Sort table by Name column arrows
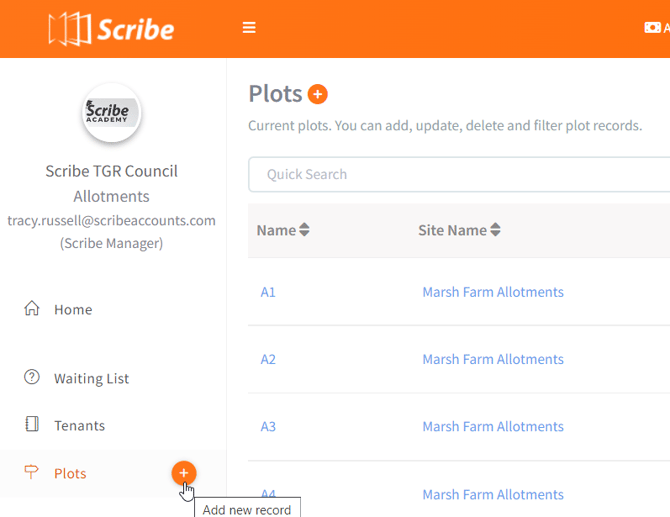This screenshot has width=670, height=517. pyautogui.click(x=304, y=231)
